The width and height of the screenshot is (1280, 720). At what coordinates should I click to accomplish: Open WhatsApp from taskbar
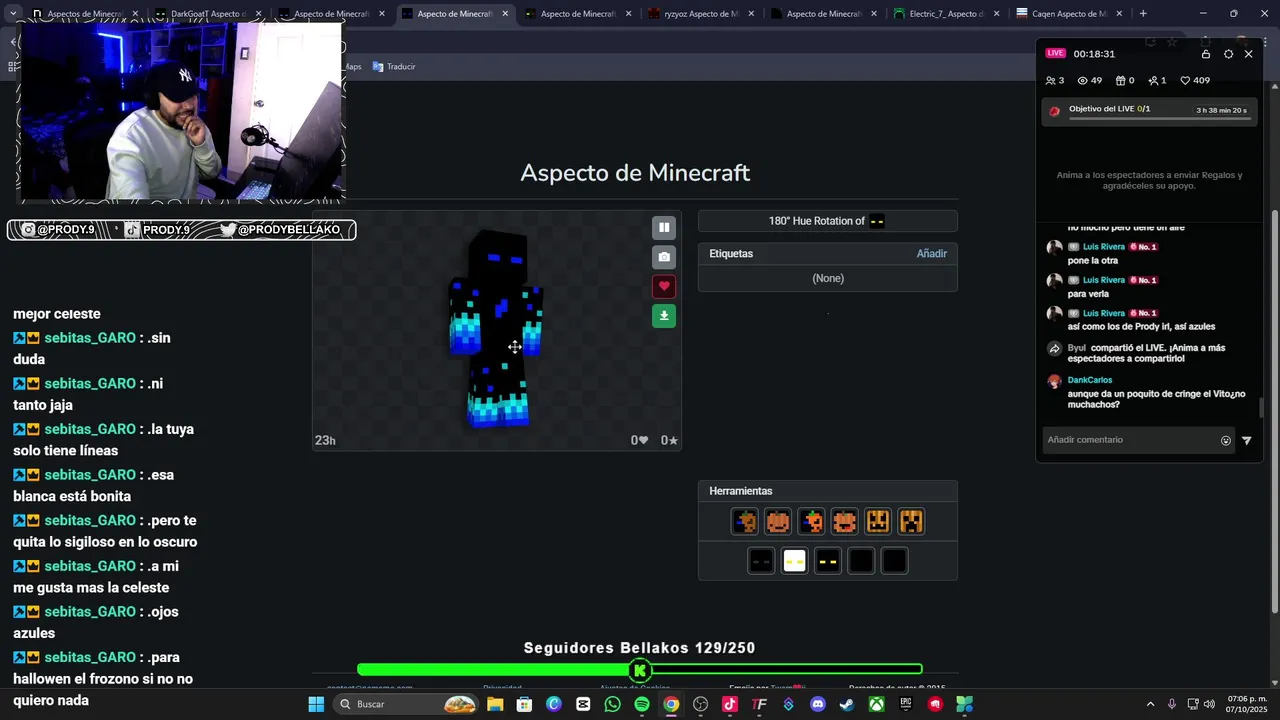pos(612,704)
